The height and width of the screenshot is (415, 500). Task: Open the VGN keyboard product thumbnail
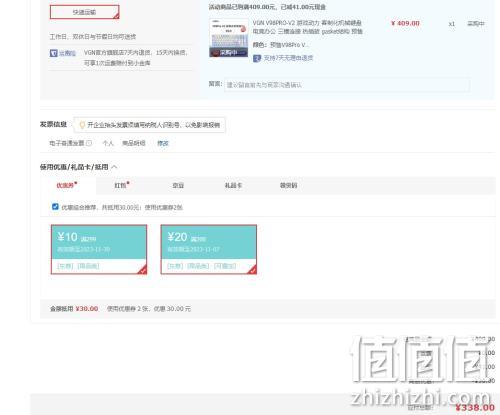click(229, 38)
